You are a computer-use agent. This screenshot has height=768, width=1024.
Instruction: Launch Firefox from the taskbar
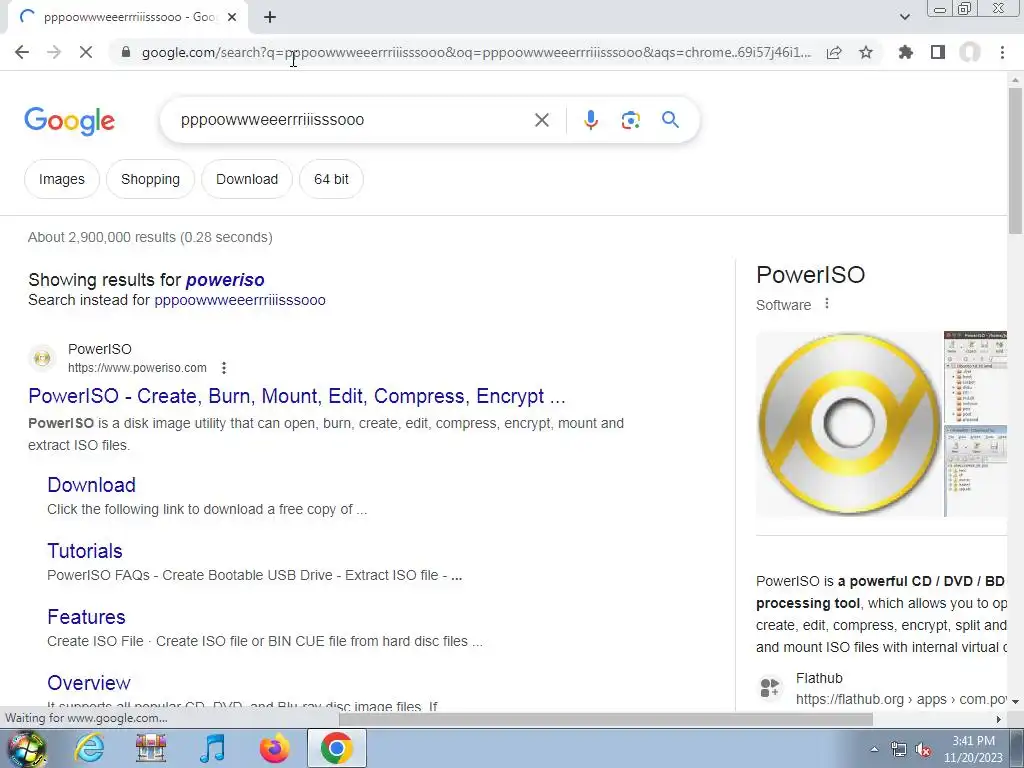point(274,748)
